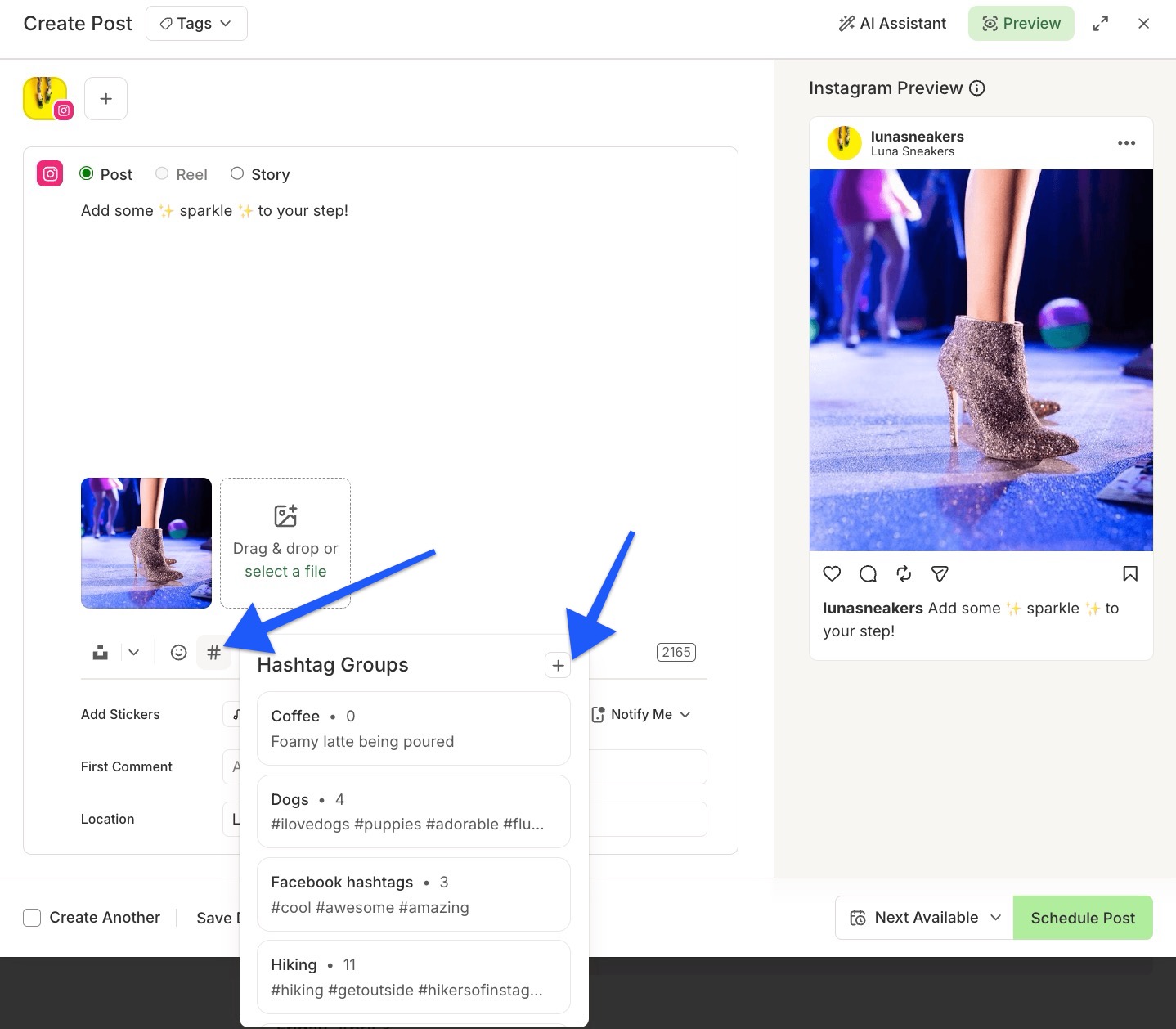Click the First Comment label

pos(127,767)
